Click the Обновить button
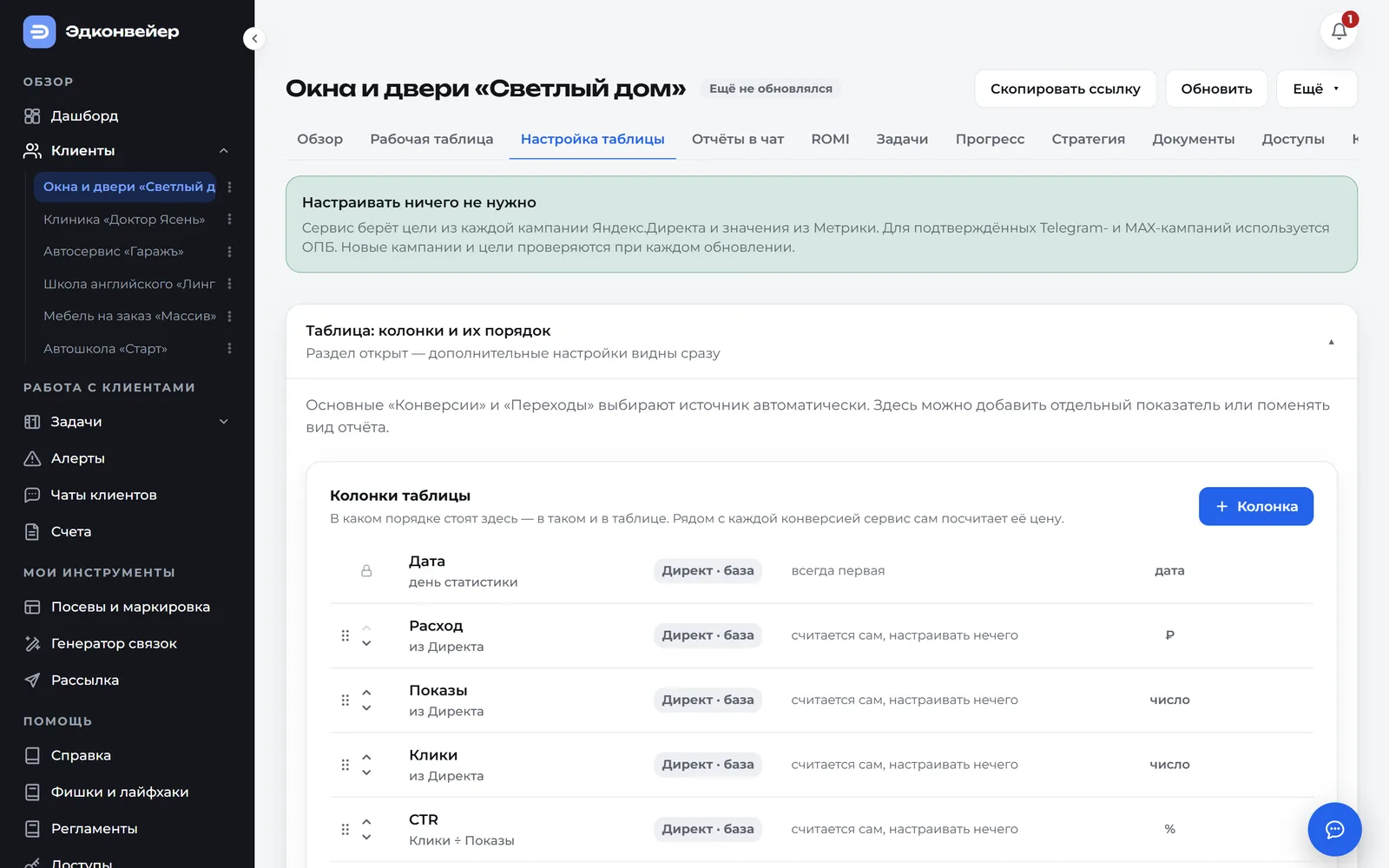 click(x=1216, y=89)
